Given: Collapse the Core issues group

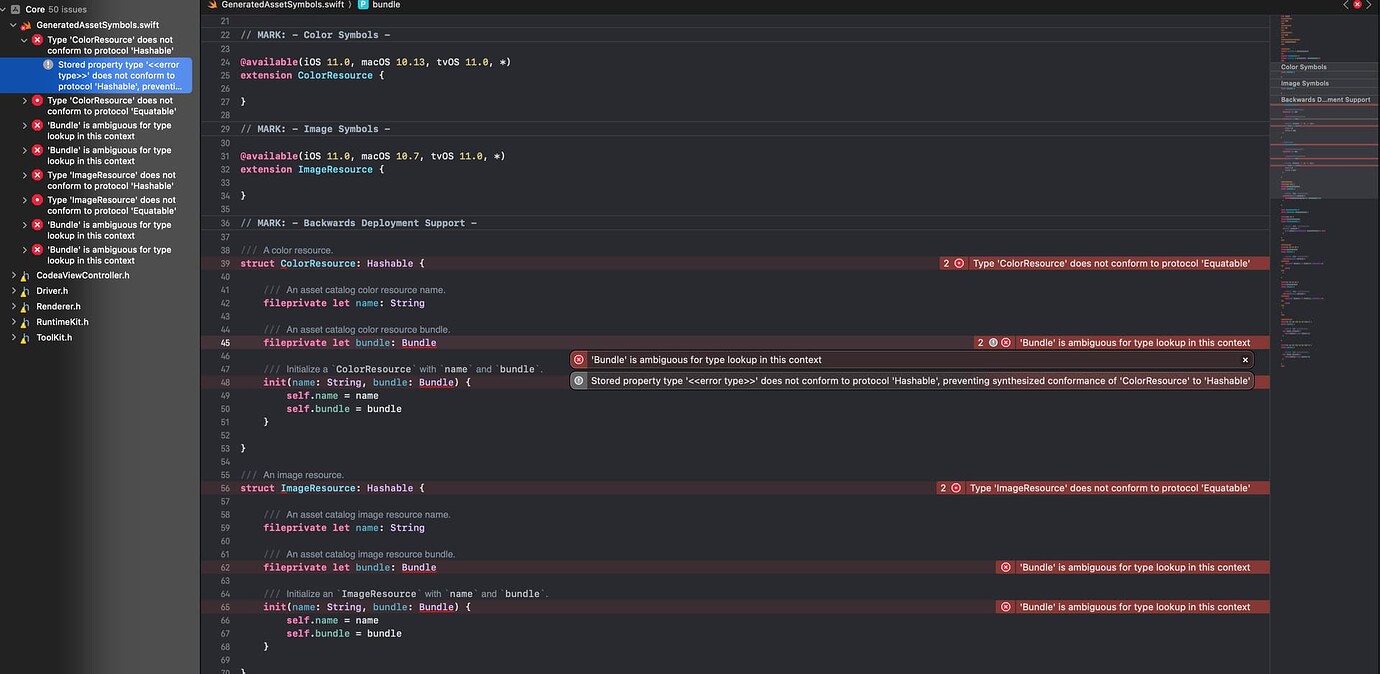Looking at the screenshot, I should click(x=4, y=9).
